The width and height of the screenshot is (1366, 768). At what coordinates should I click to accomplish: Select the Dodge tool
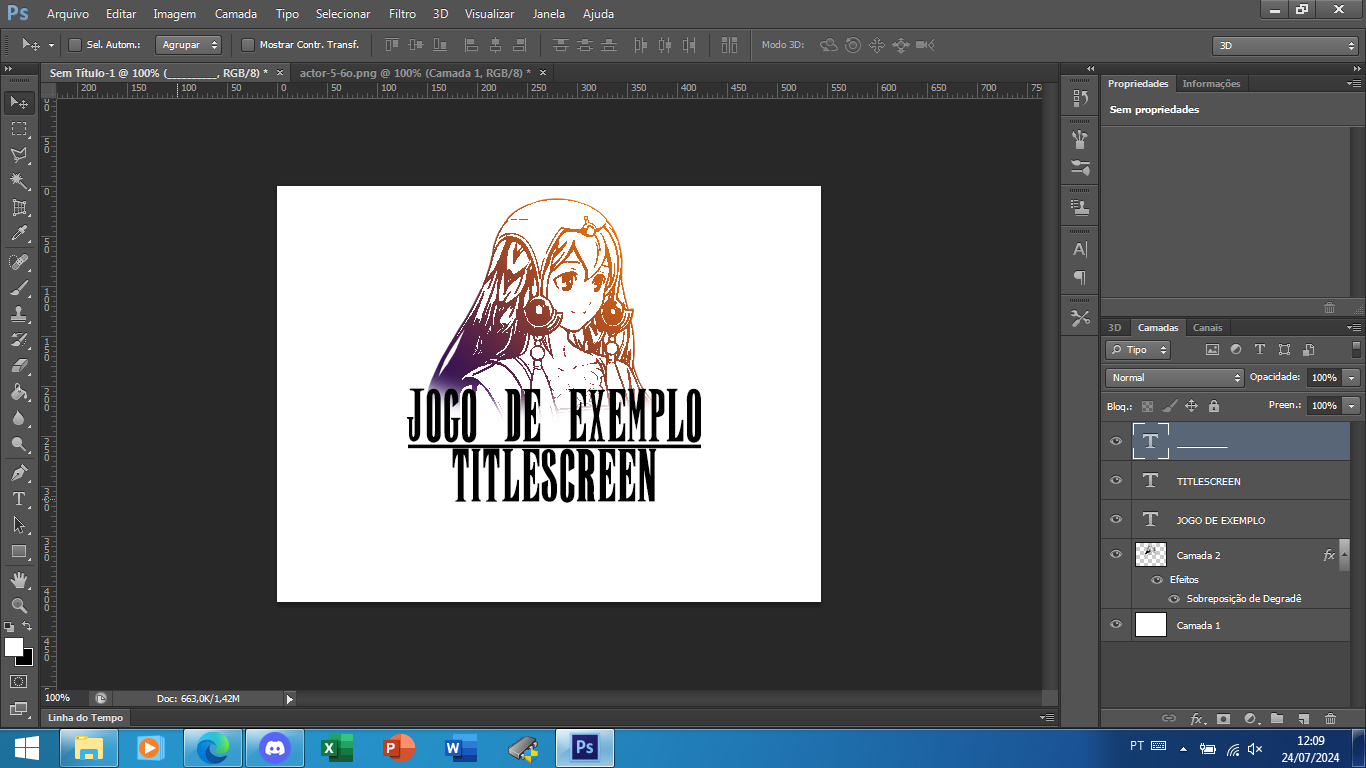19,445
